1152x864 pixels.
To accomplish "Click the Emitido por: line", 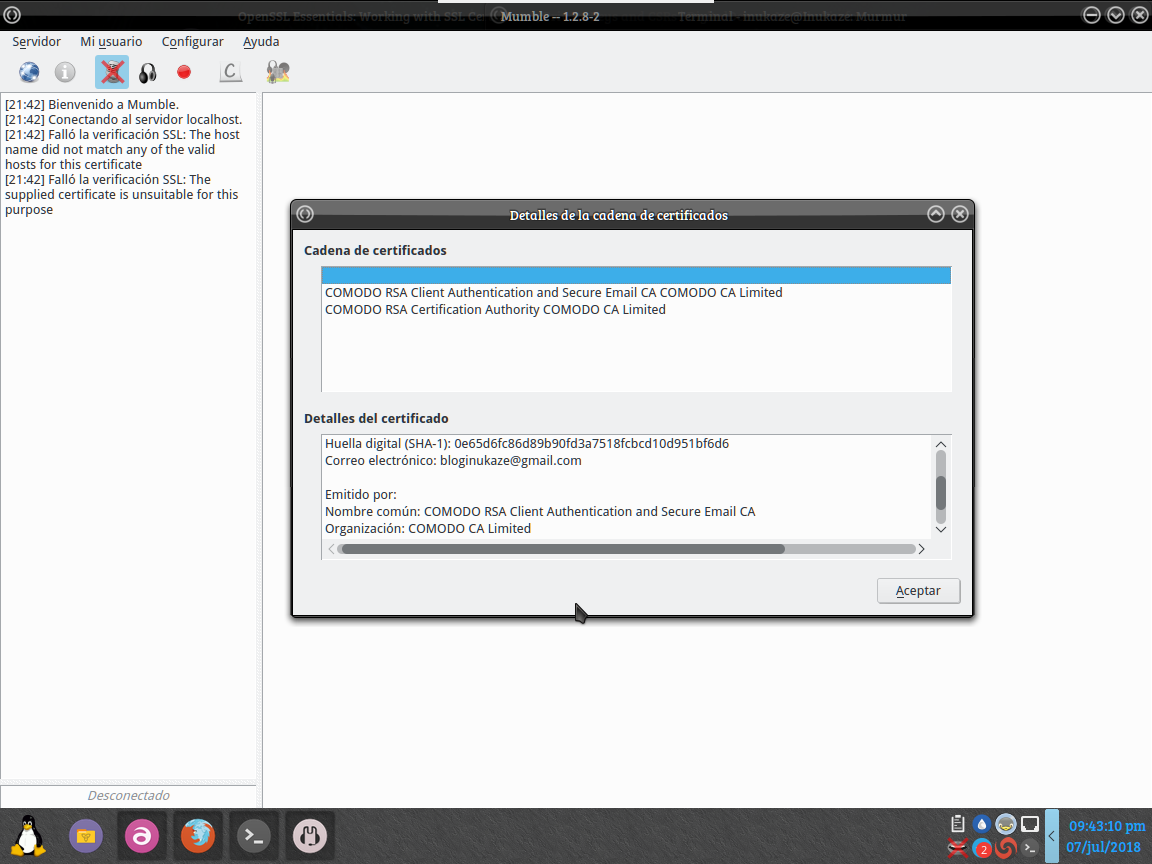I will coord(361,494).
